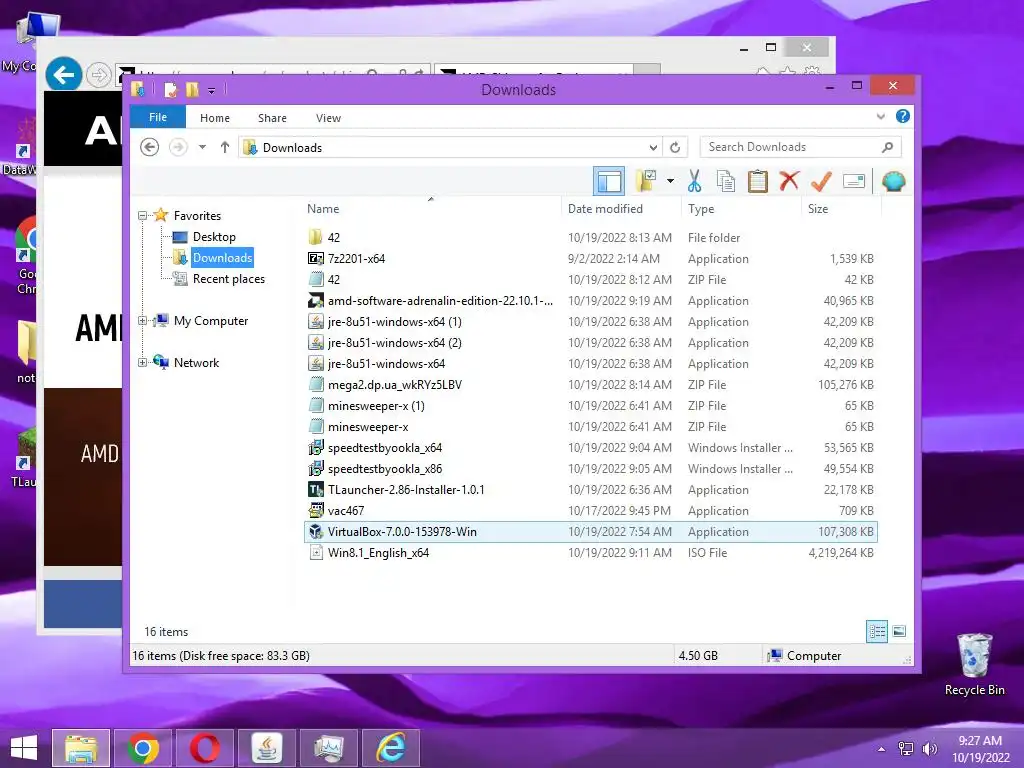The image size is (1024, 768).
Task: Open Explorer help question mark
Action: click(903, 116)
